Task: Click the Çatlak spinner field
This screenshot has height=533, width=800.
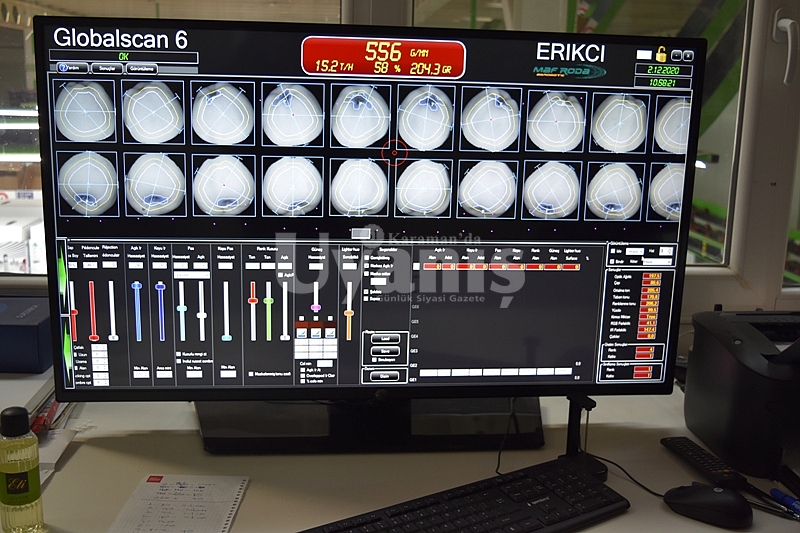Action: pyautogui.click(x=99, y=347)
